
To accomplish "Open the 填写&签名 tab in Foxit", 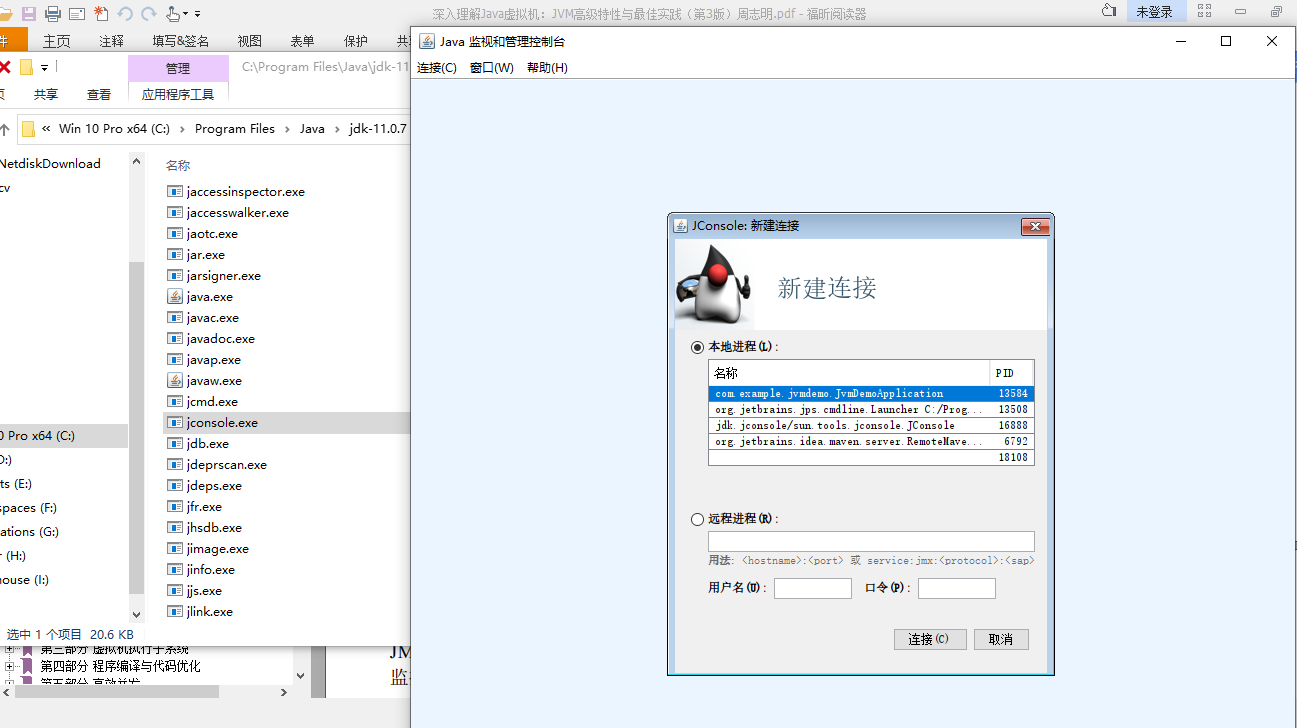I will 181,41.
